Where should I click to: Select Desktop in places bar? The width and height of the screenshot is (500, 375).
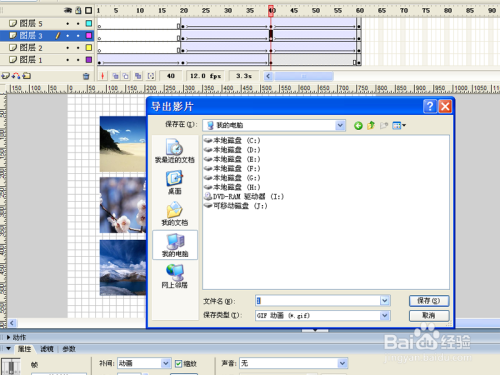point(175,182)
